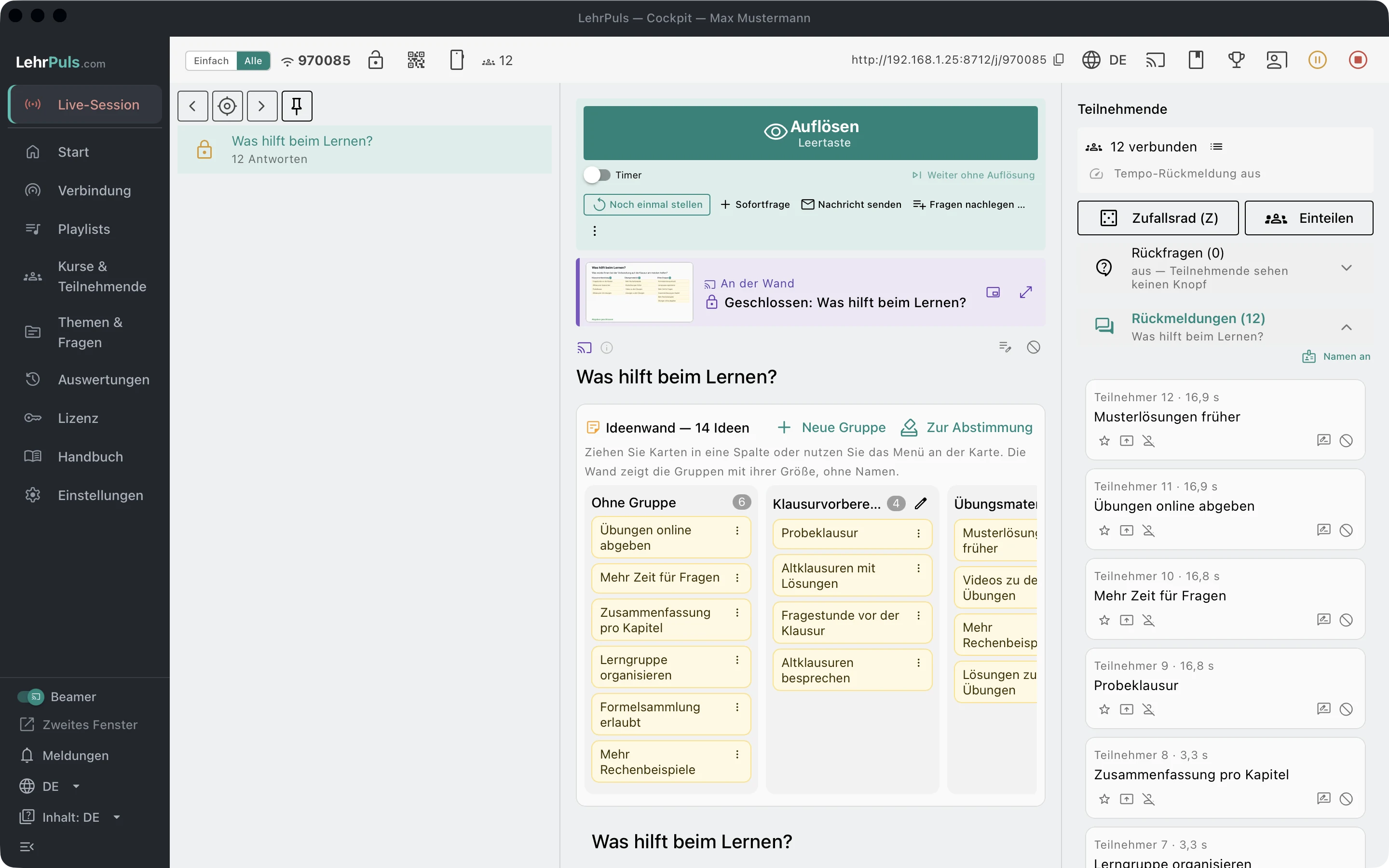Screen dimensions: 1389x868
Task: Collapse the Rückmeldungen section
Action: (1346, 327)
